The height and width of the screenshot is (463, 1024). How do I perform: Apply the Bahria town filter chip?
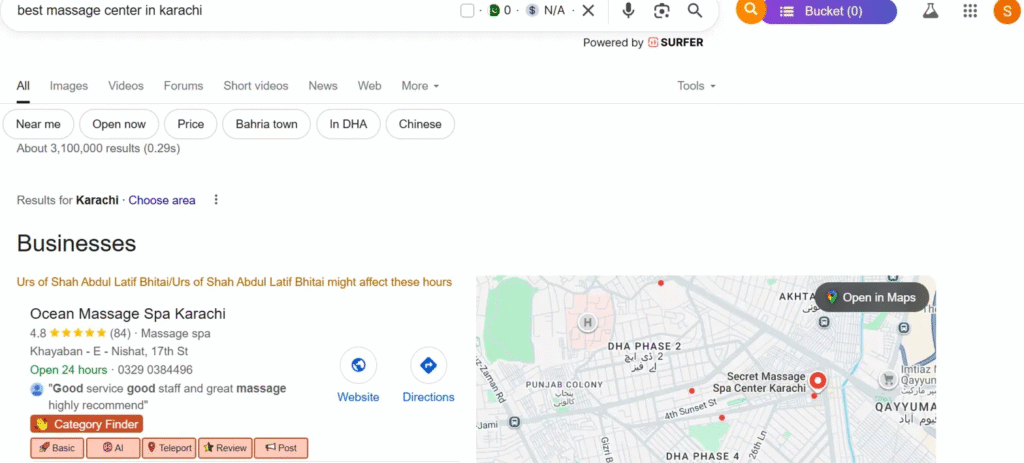click(x=266, y=124)
